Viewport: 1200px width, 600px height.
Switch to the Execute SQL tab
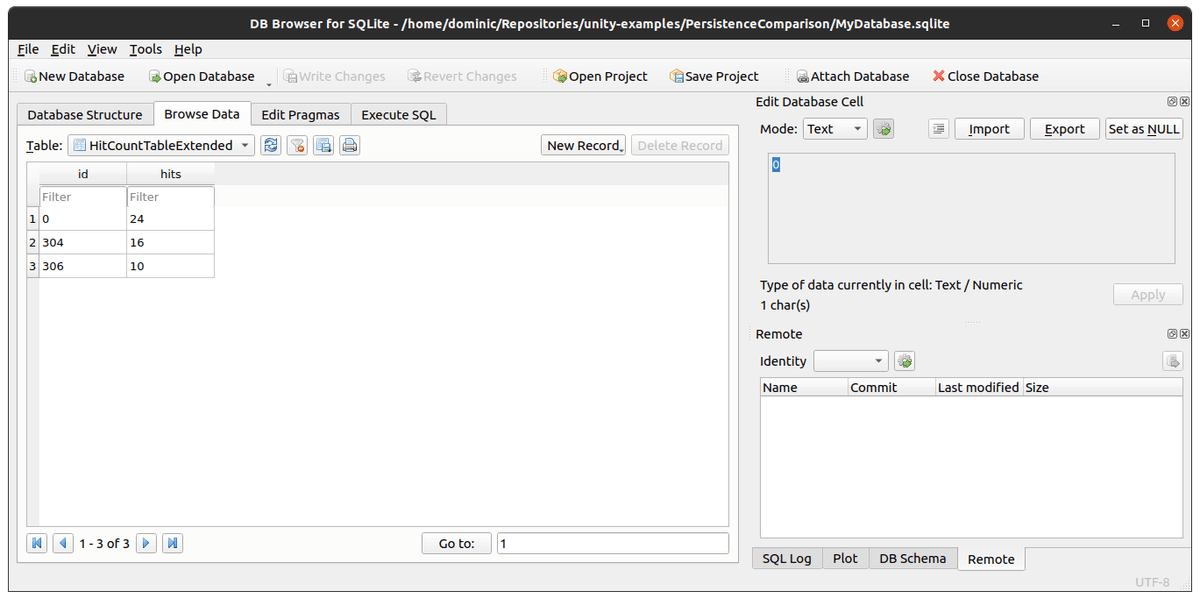tap(399, 114)
